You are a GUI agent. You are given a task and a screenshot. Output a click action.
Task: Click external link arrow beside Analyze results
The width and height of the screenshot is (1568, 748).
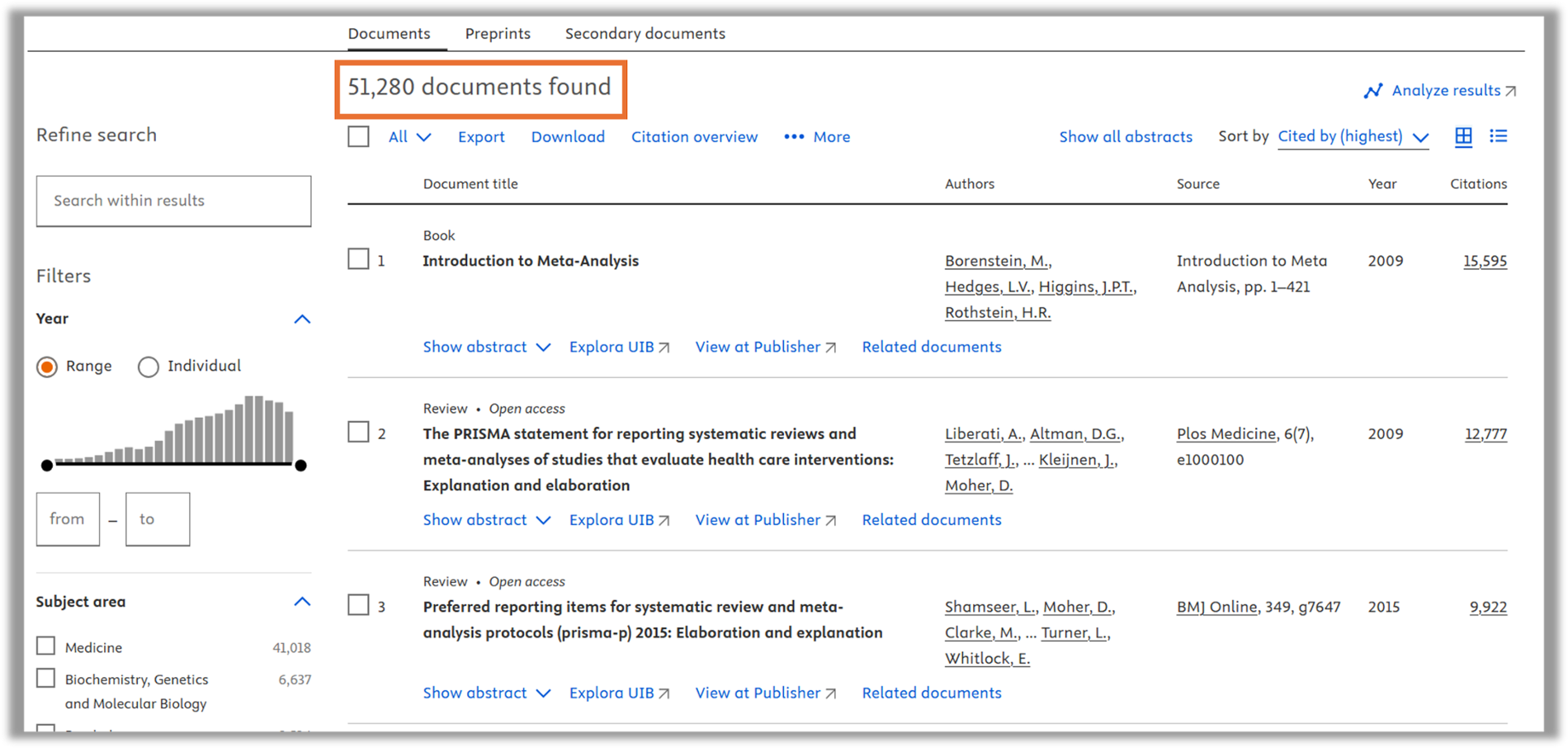1510,91
